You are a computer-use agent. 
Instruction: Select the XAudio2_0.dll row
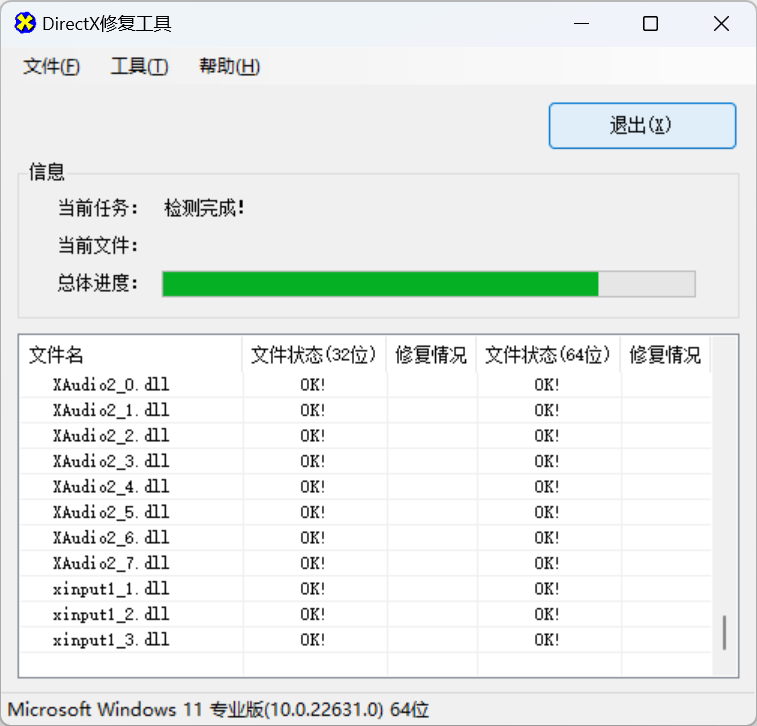(x=111, y=384)
